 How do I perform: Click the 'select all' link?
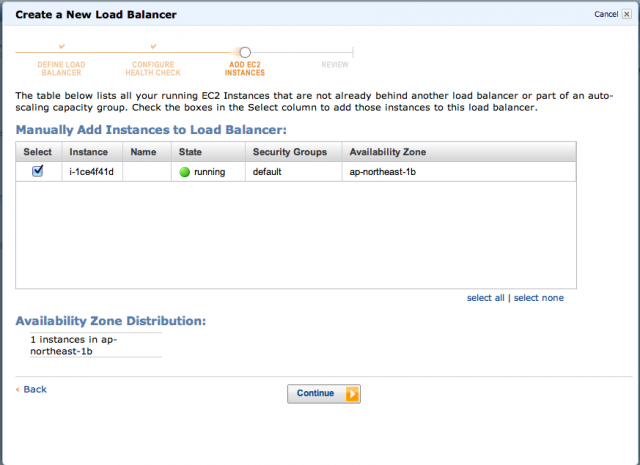click(485, 298)
